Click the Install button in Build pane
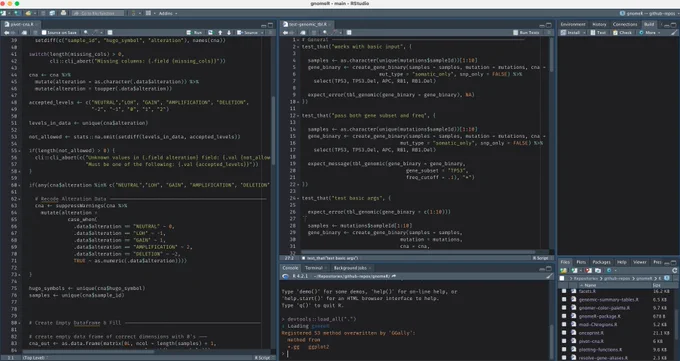This screenshot has width=680, height=361. click(571, 32)
